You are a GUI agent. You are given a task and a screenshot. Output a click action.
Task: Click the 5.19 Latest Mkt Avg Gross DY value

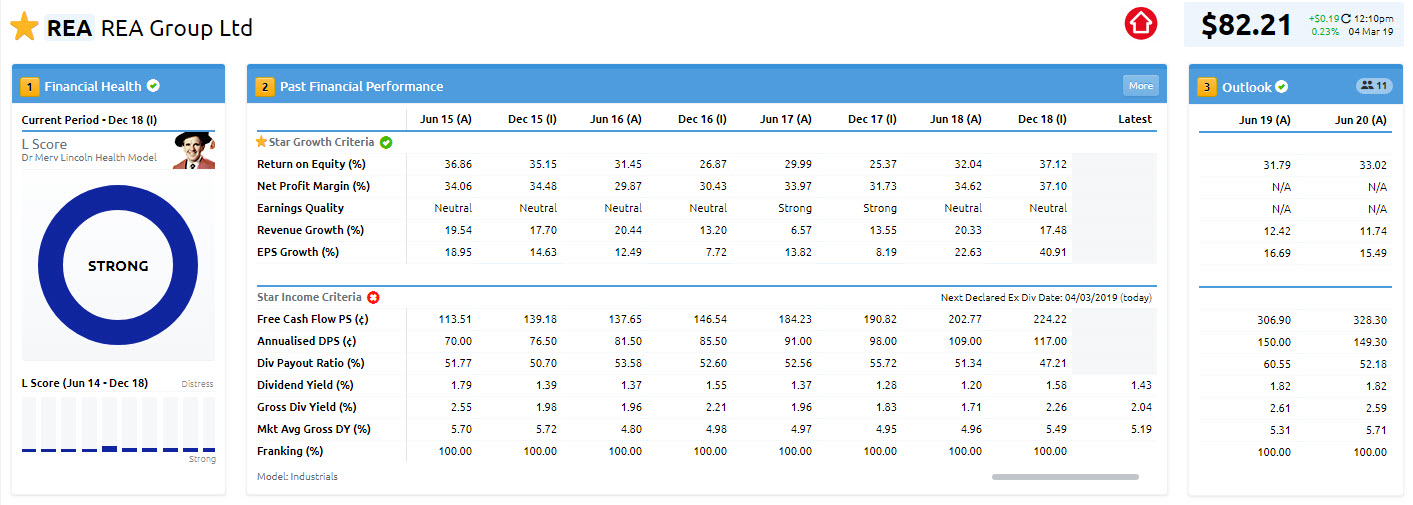(x=1140, y=429)
